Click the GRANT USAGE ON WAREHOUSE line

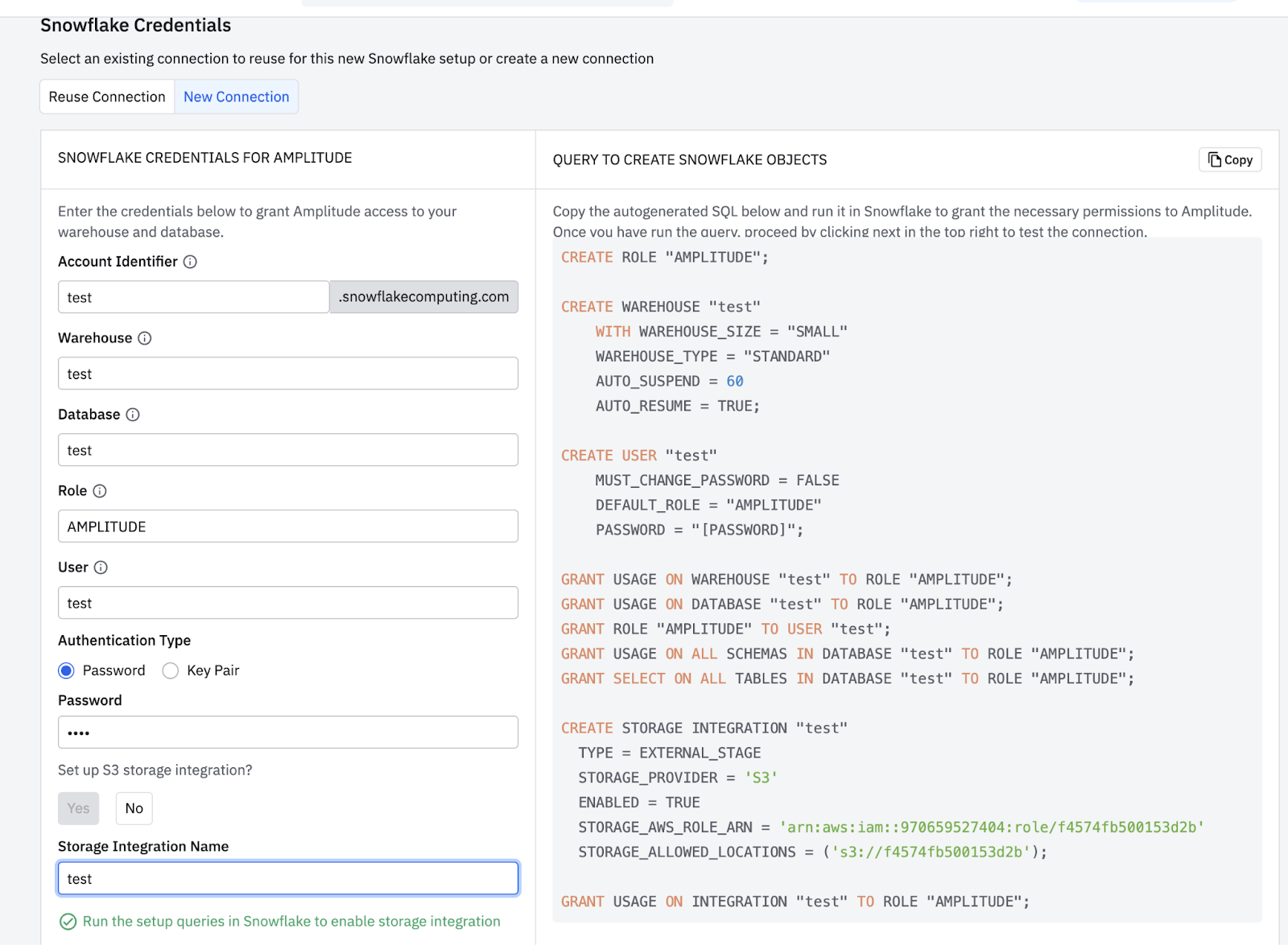pos(786,580)
